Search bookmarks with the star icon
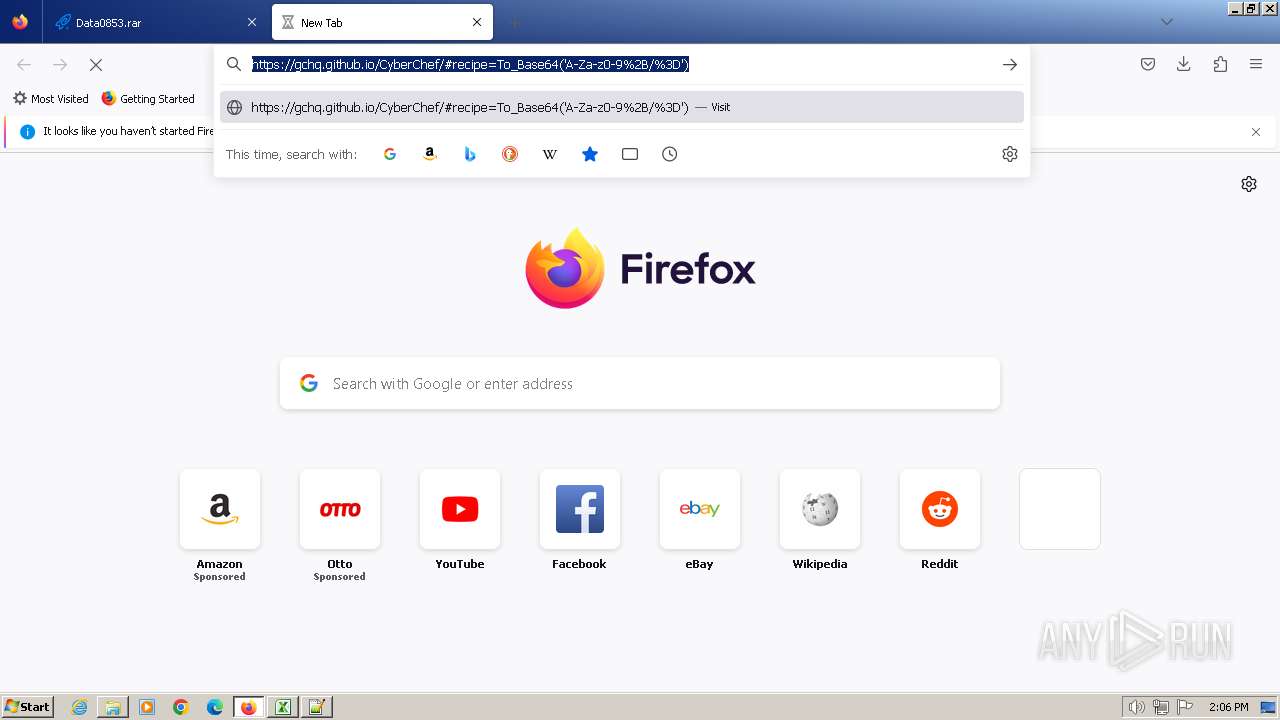 click(590, 154)
